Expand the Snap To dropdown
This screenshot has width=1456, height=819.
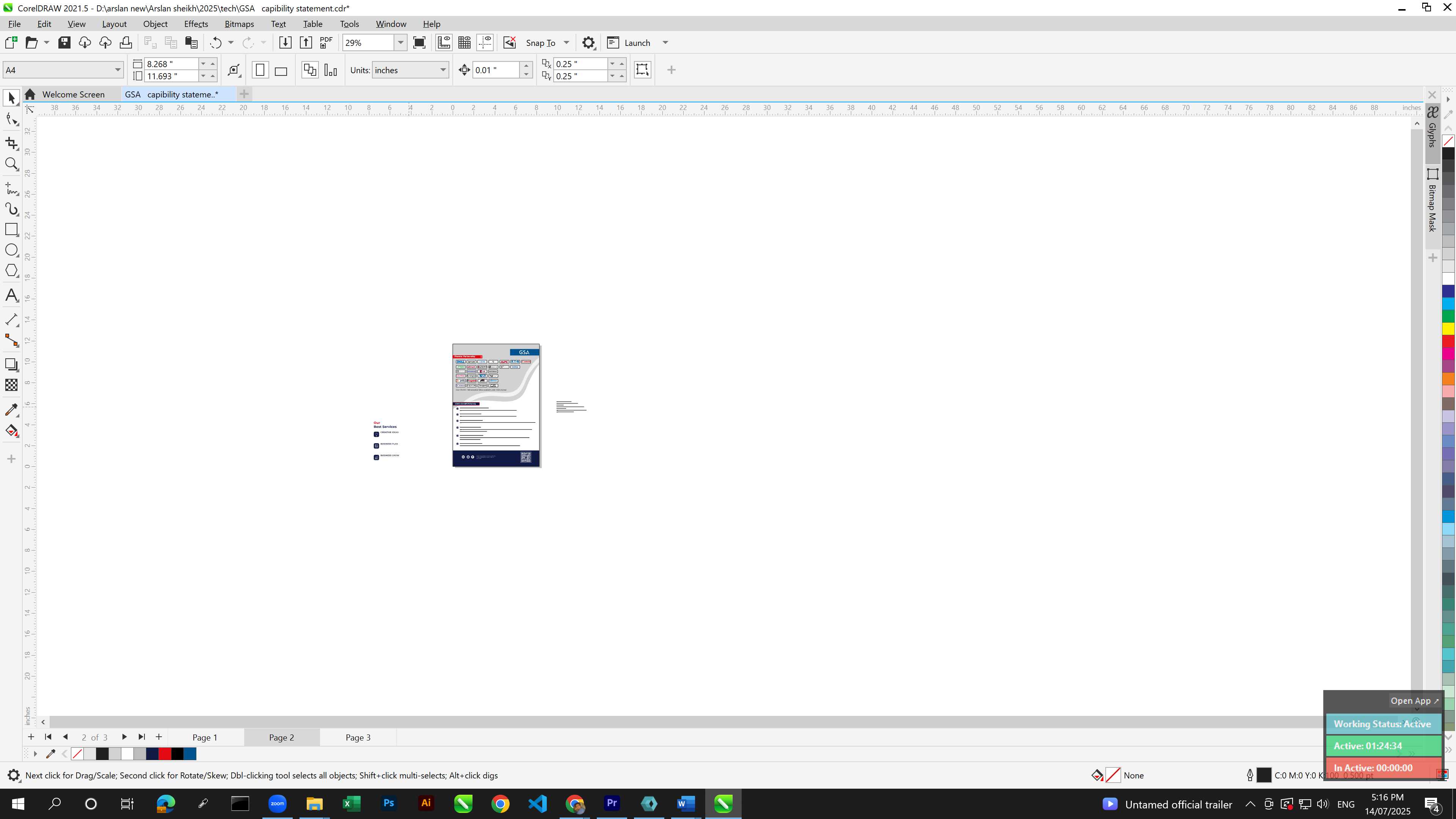coord(566,43)
